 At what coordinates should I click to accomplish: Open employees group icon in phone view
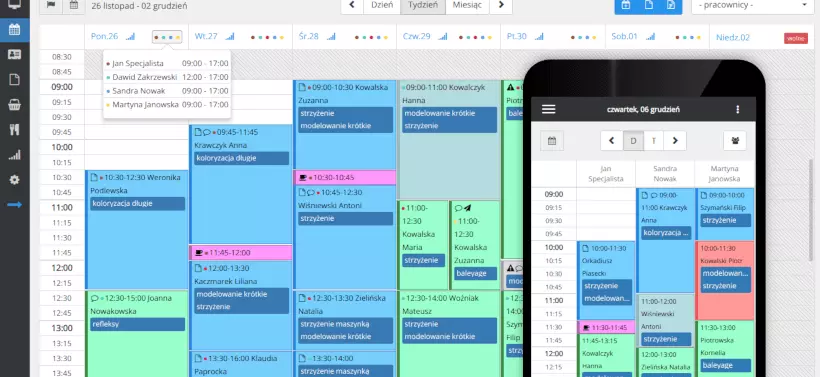735,141
